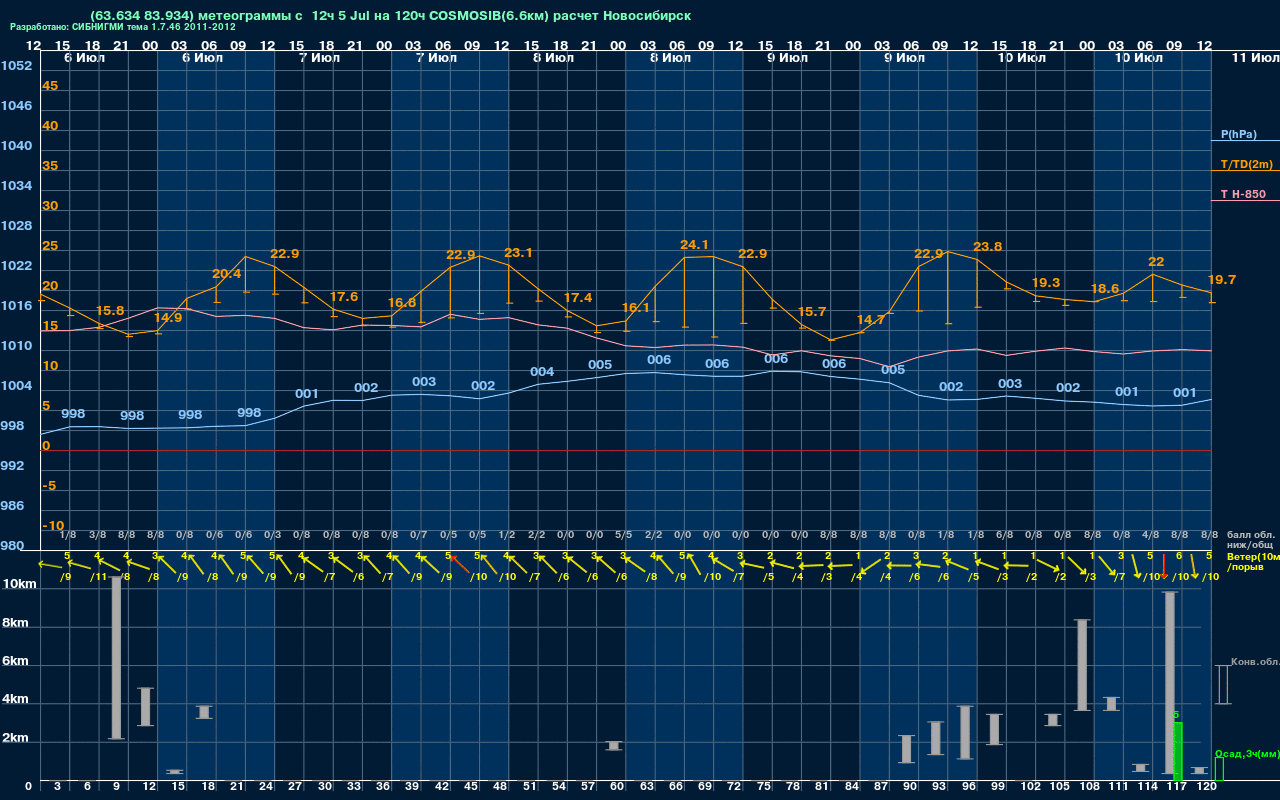This screenshot has width=1280, height=800.
Task: Select hour 120 on the bottom axis
Action: pos(1207,787)
